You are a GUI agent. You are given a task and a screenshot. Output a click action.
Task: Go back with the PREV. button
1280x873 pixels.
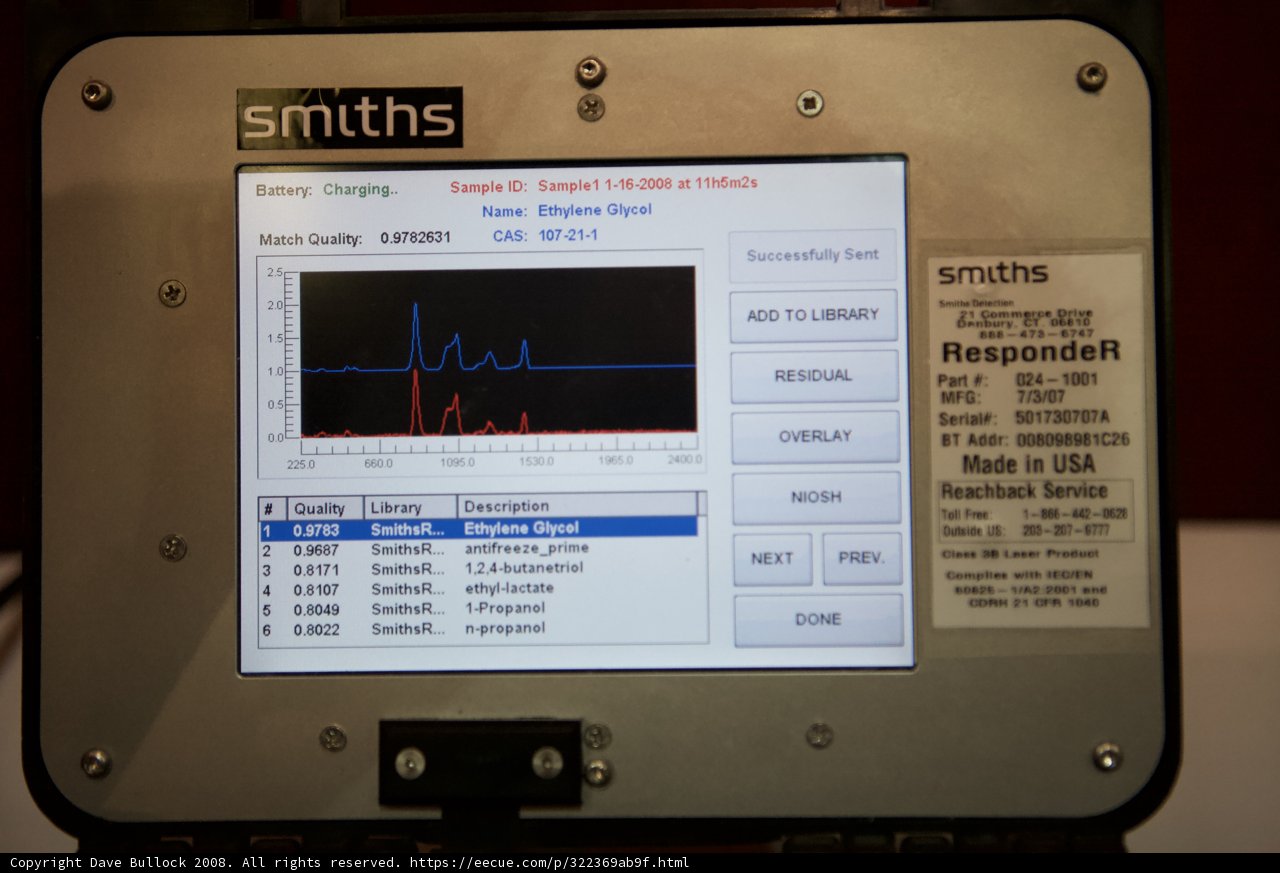862,558
